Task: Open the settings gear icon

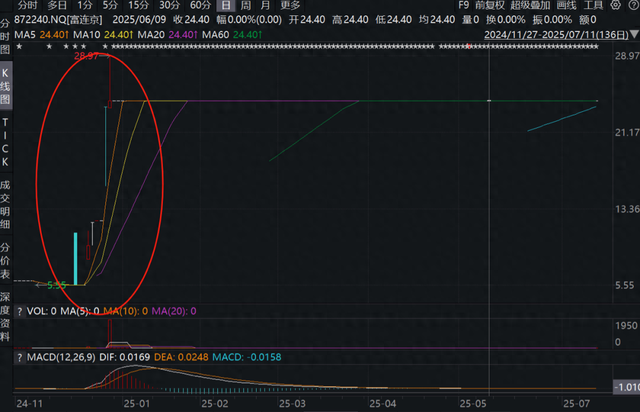Action: pos(615,5)
